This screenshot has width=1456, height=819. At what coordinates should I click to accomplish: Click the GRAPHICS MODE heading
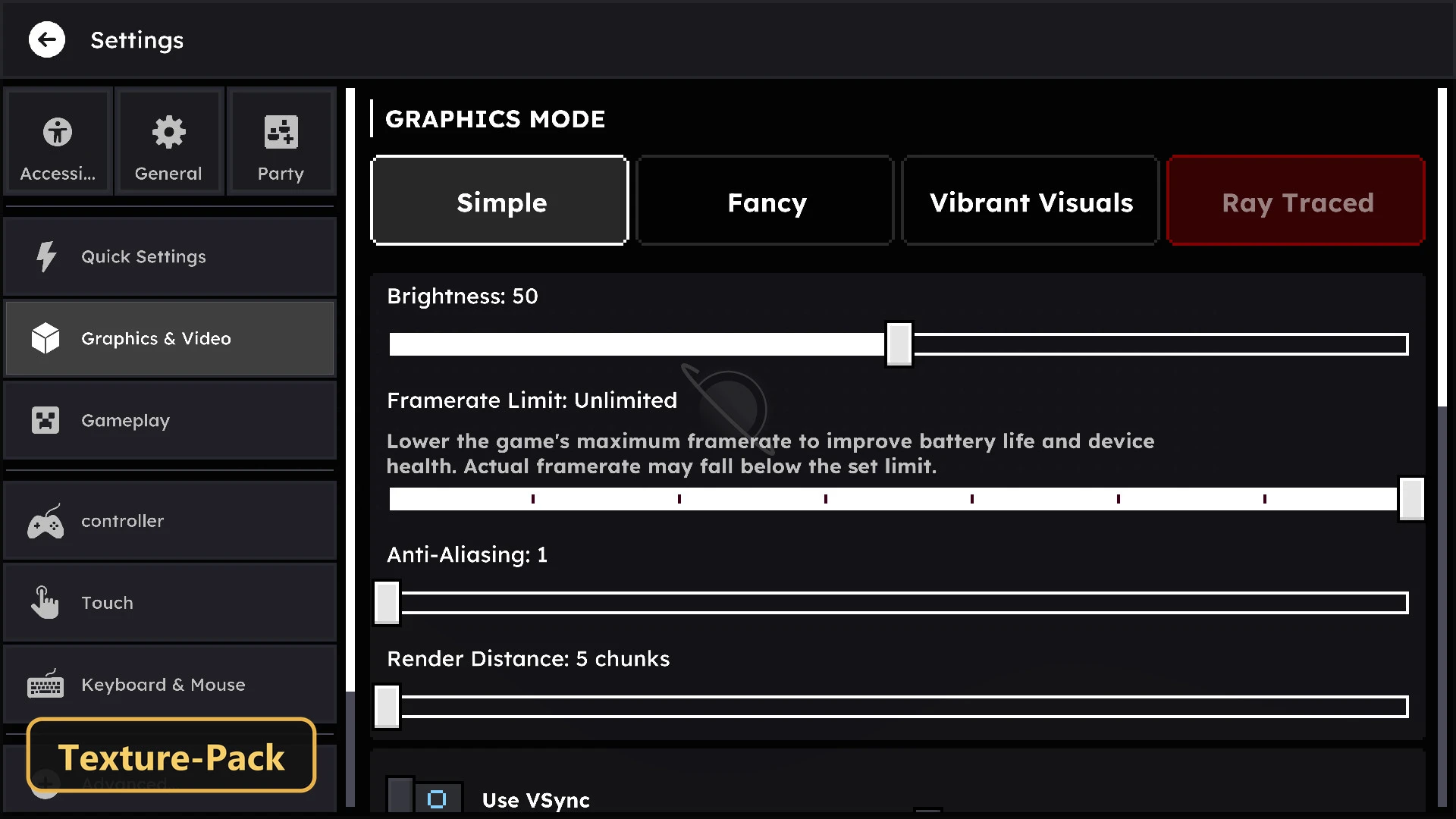point(495,119)
